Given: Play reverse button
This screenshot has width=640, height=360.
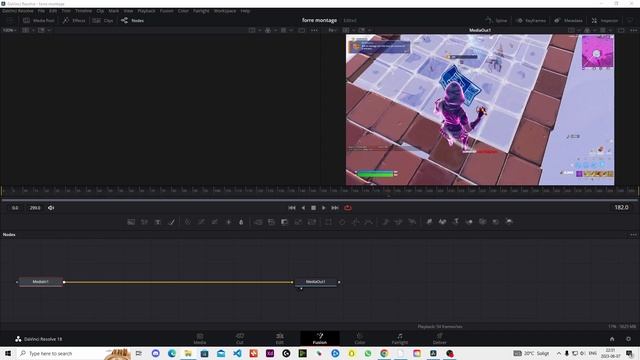Looking at the screenshot, I should click(x=303, y=208).
